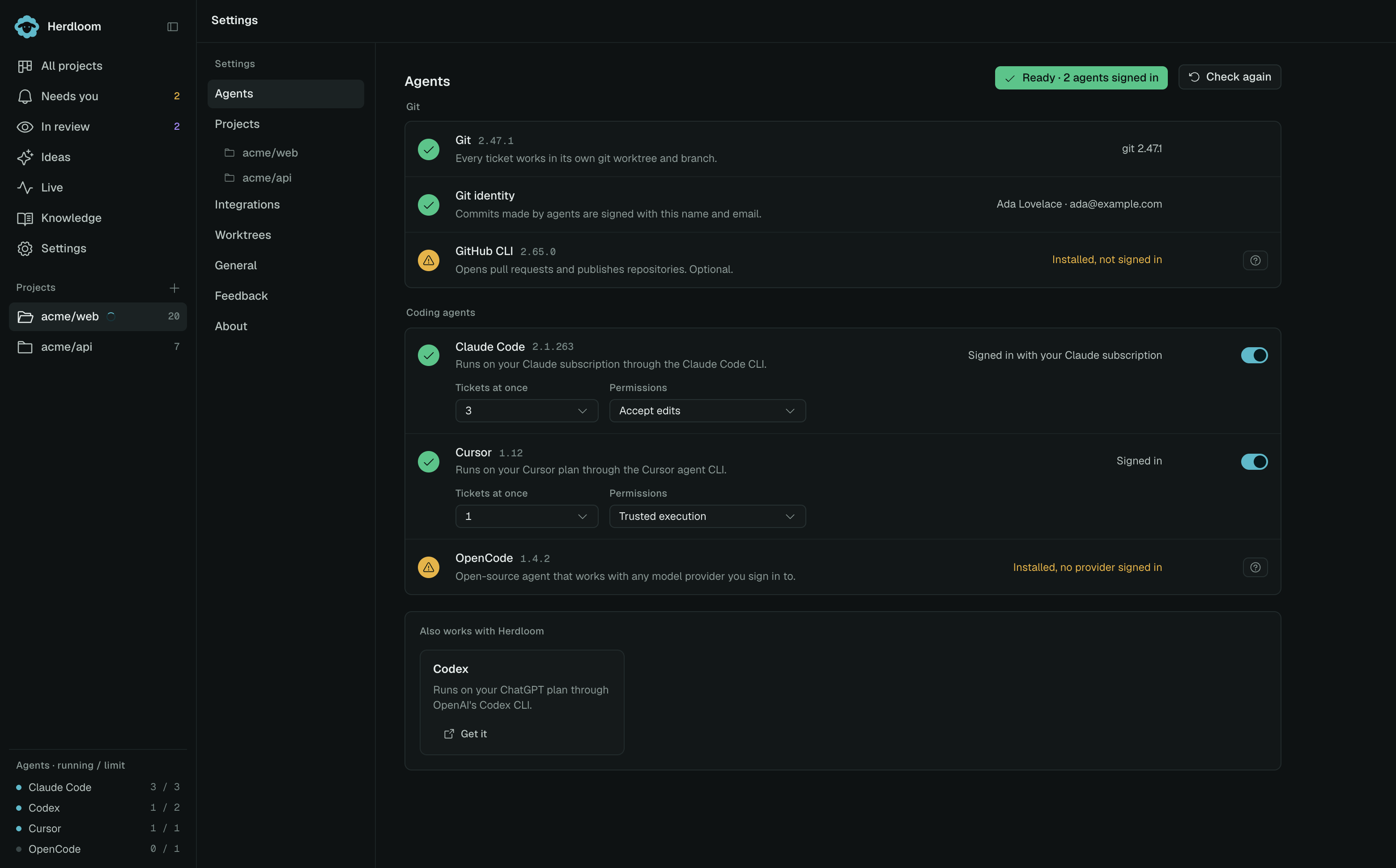1396x868 pixels.
Task: Click Signed in with your Claude subscription
Action: point(1065,355)
